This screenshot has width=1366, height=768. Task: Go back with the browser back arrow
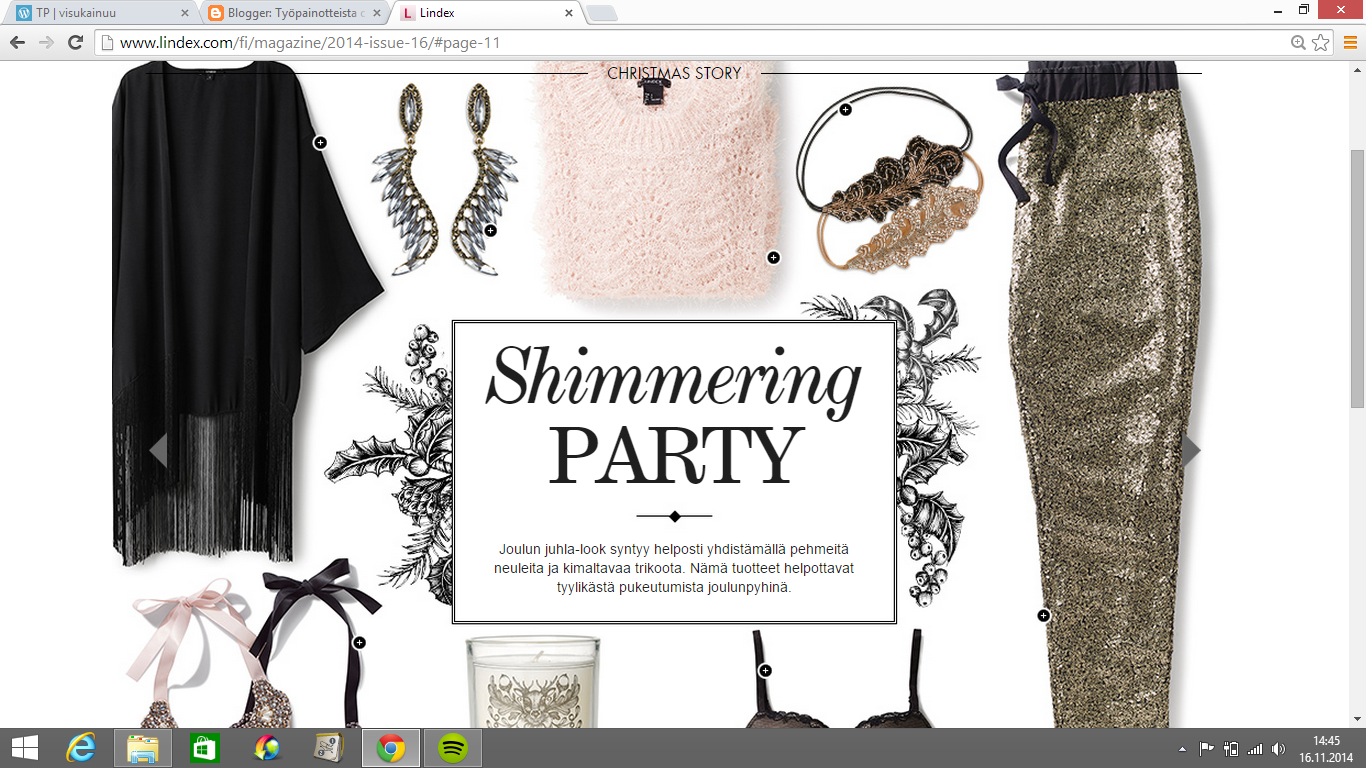pos(17,42)
